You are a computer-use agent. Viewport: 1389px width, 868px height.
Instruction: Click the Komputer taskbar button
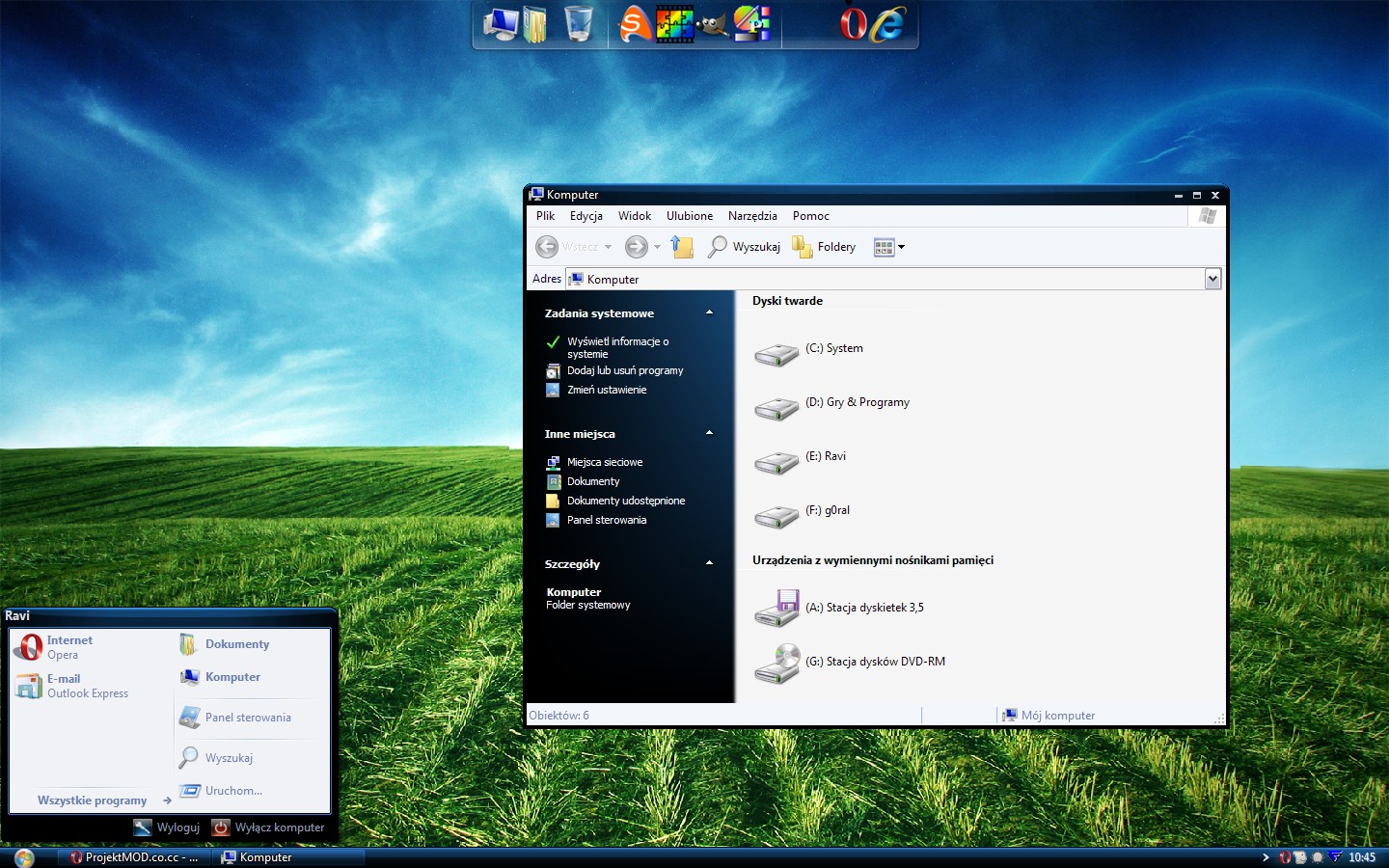coord(287,857)
